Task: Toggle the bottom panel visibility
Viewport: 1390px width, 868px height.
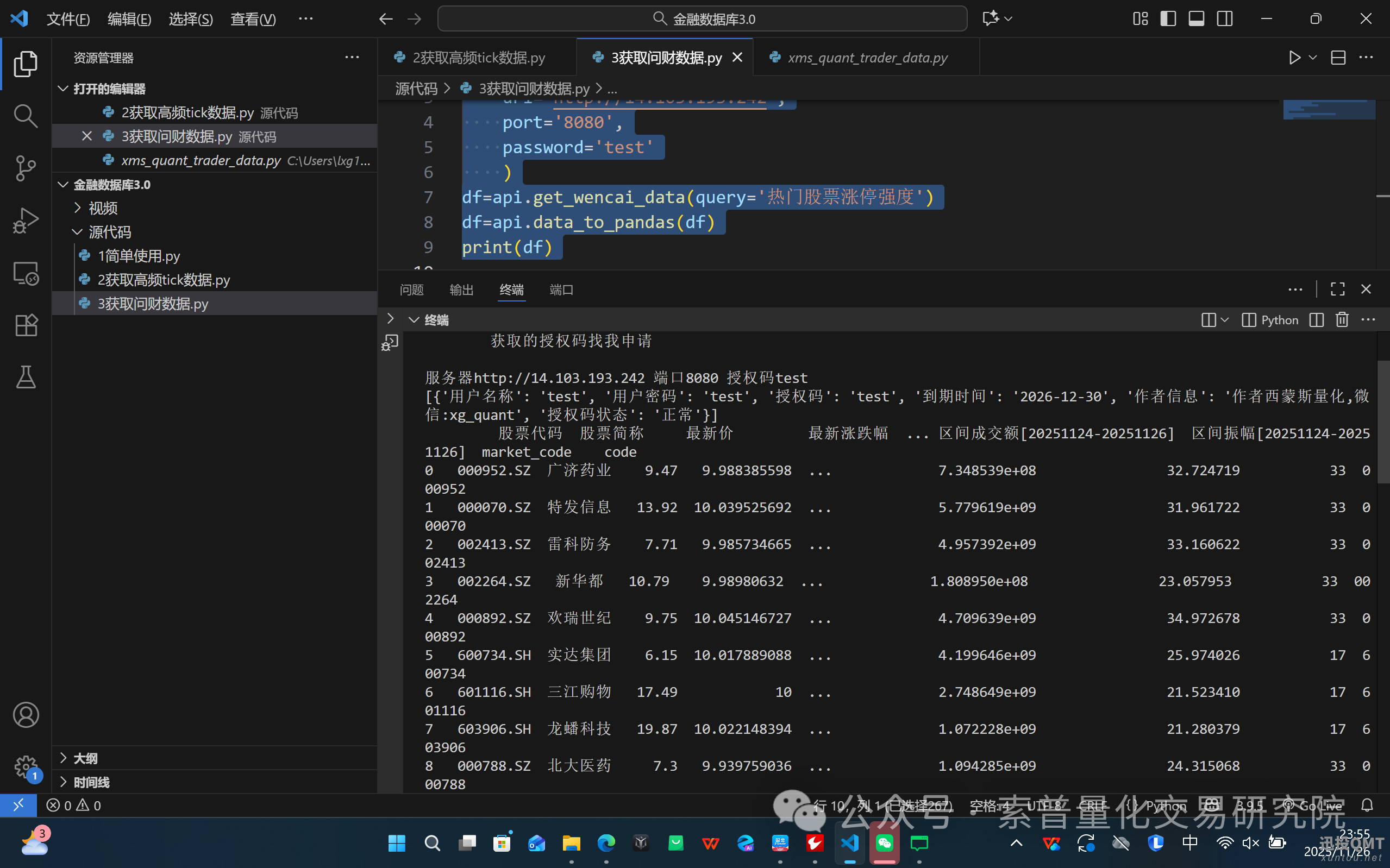Action: coord(1197,19)
